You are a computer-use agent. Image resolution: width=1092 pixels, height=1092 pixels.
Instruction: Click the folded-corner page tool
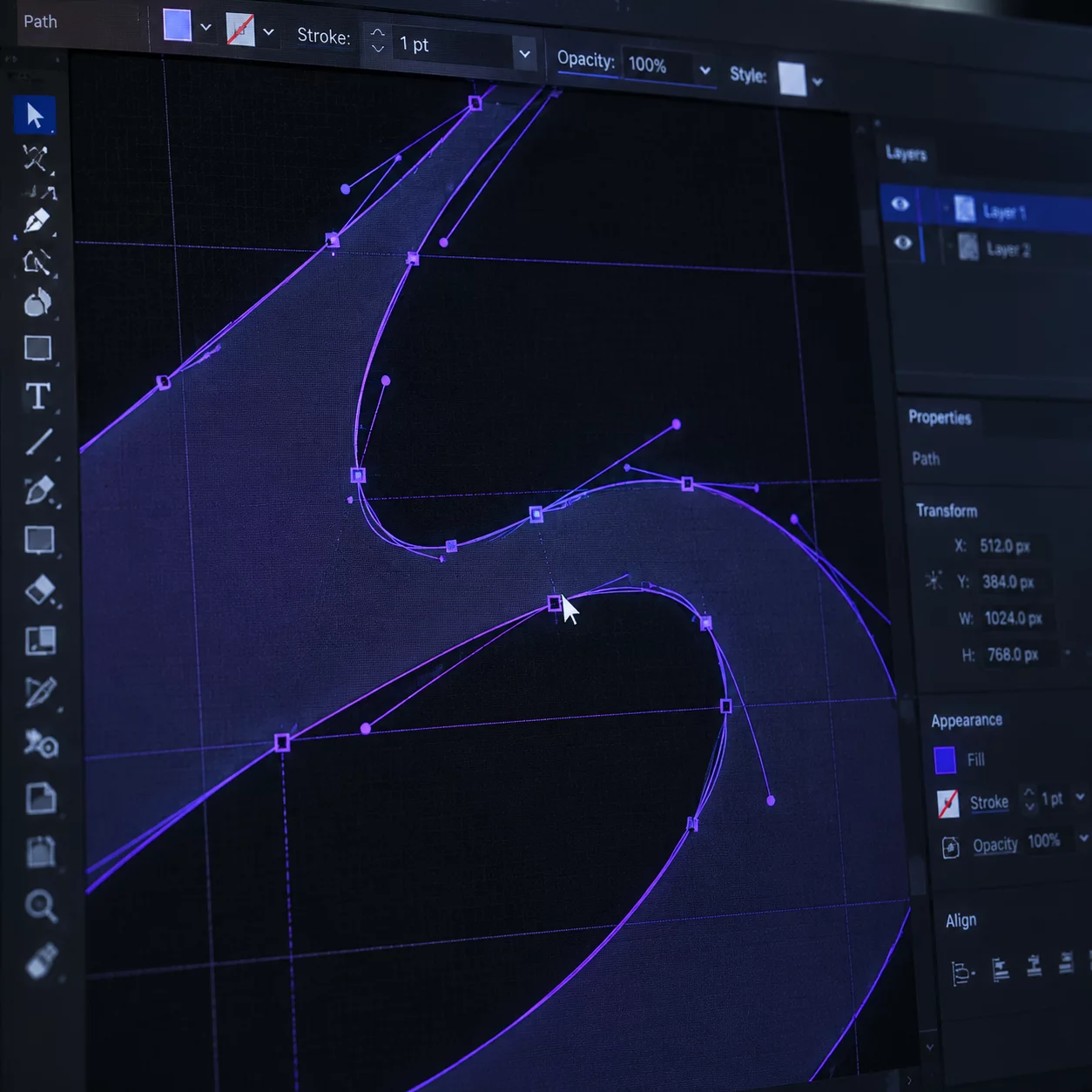41,798
